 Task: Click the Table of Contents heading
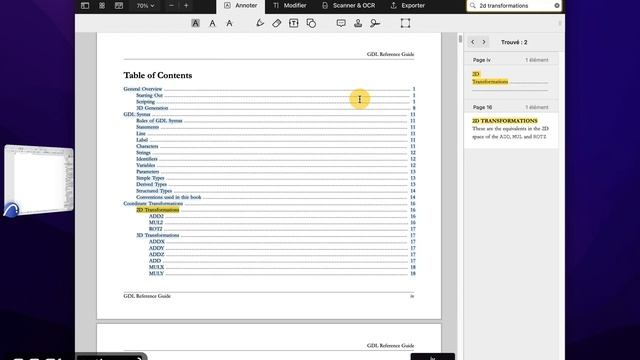click(158, 75)
